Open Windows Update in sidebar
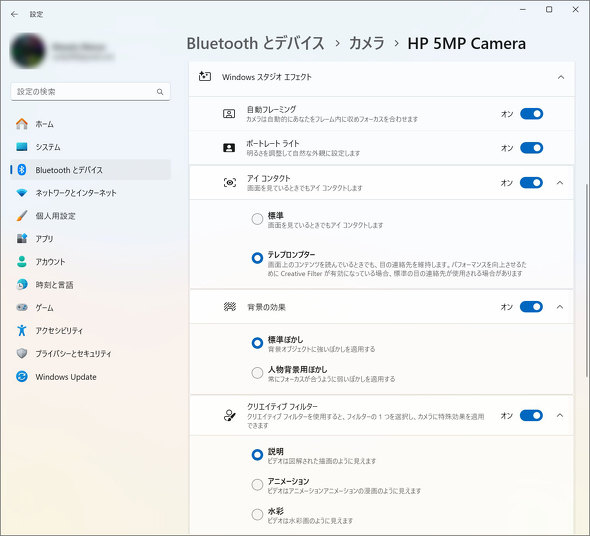This screenshot has width=590, height=536. pyautogui.click(x=90, y=376)
